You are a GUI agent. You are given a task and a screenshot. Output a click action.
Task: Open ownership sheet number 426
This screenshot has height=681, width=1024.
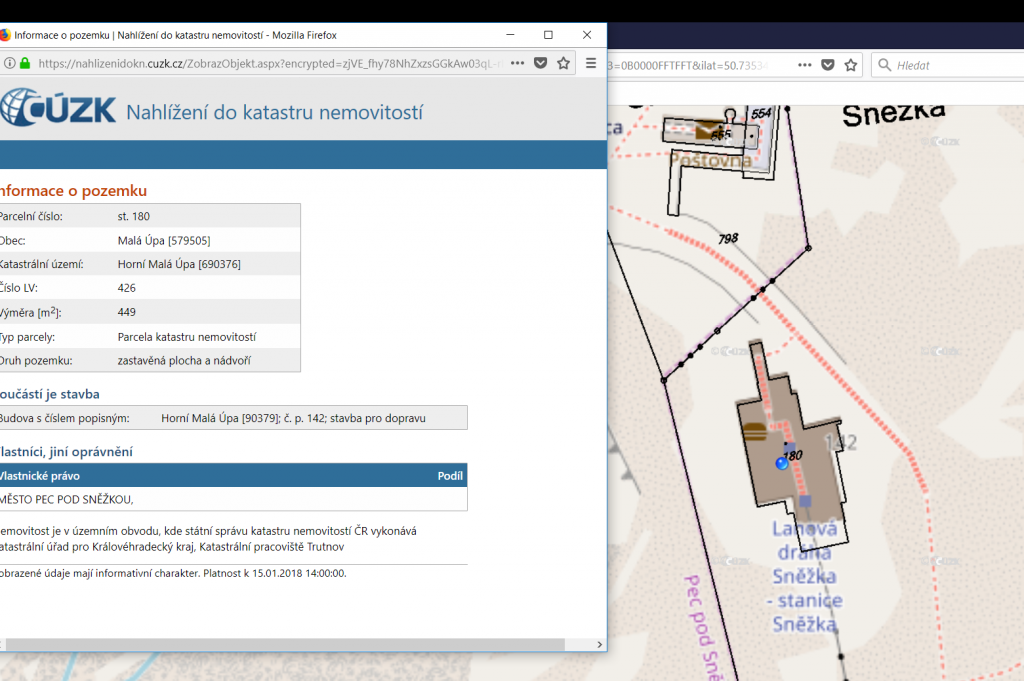click(x=126, y=288)
